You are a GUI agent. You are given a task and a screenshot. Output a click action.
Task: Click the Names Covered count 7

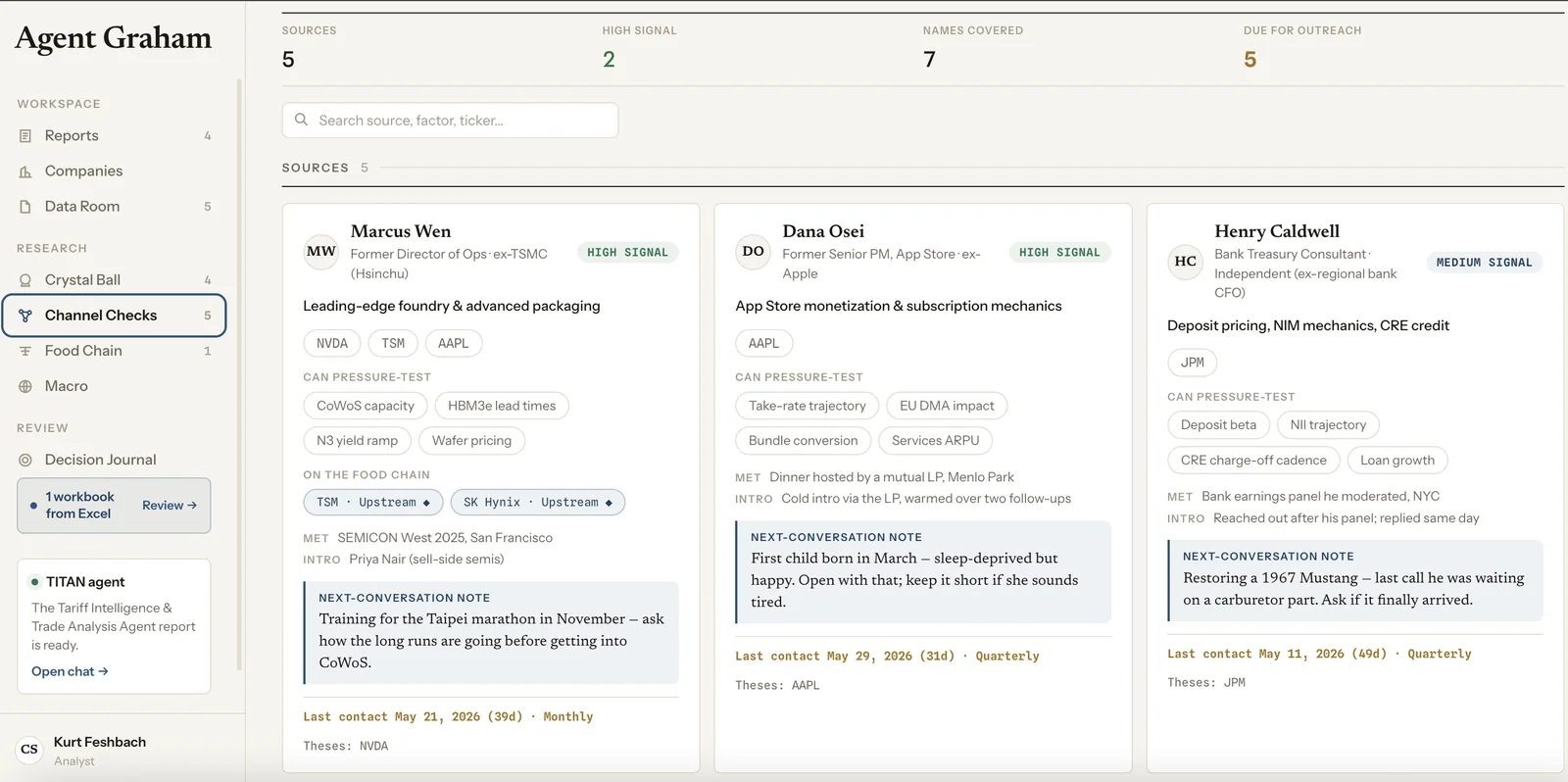point(929,60)
